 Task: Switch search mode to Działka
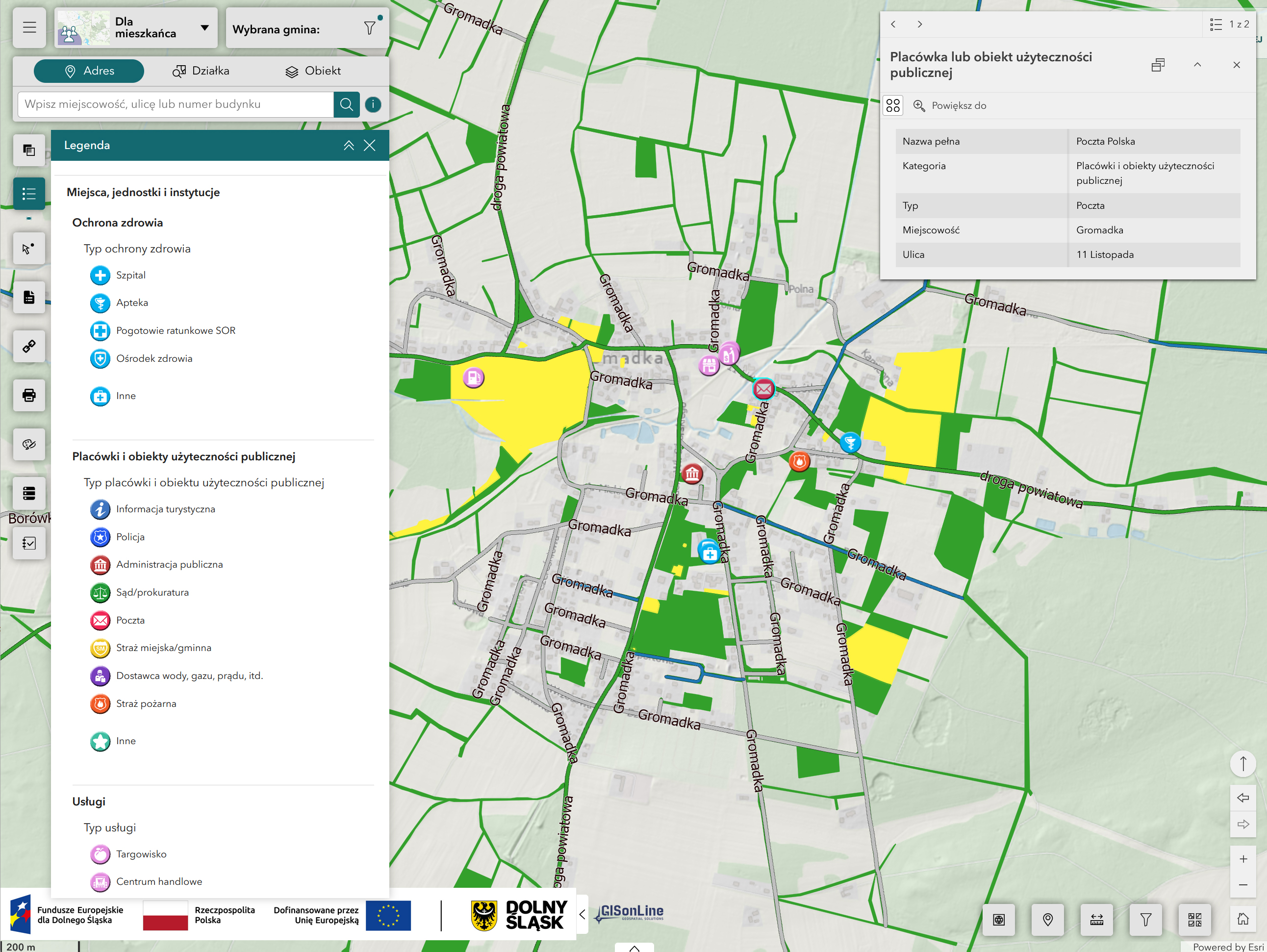coord(201,71)
